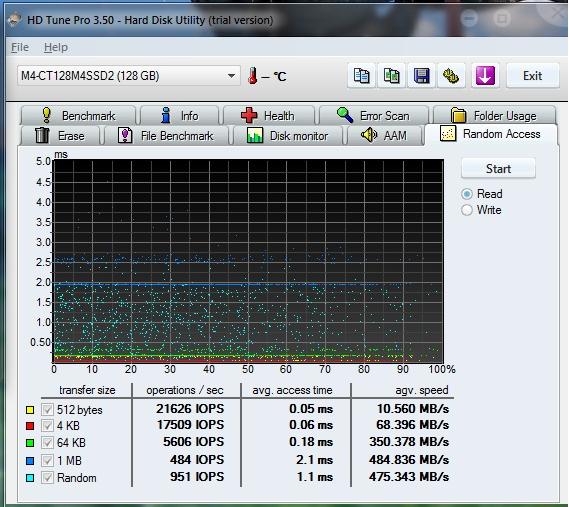
Task: Click the 951 IOPS value
Action: click(197, 477)
